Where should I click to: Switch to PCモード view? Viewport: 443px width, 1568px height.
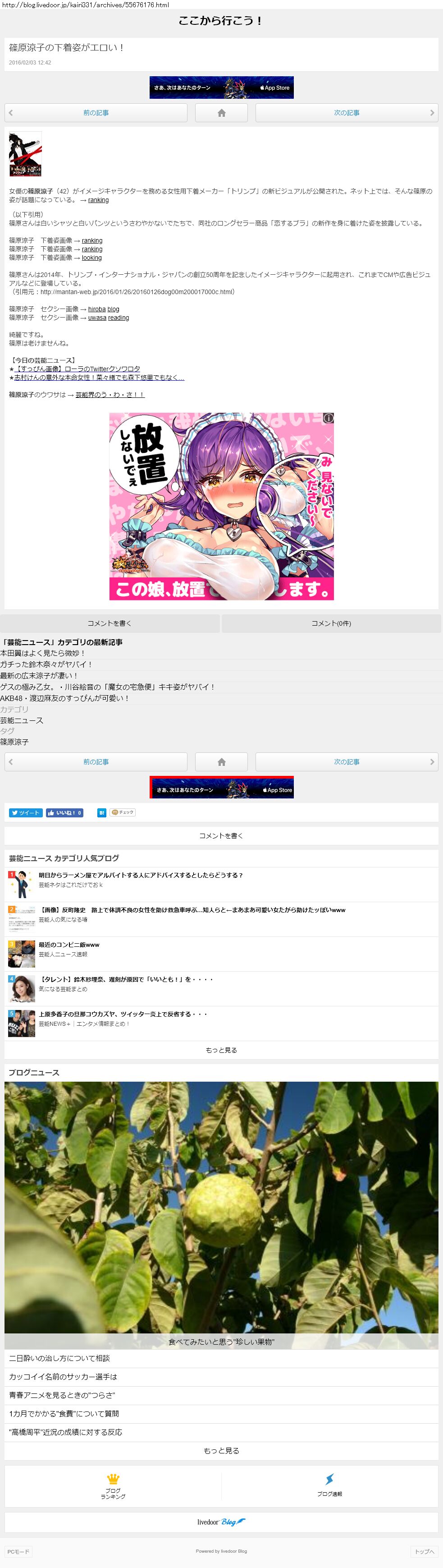pos(18,1552)
